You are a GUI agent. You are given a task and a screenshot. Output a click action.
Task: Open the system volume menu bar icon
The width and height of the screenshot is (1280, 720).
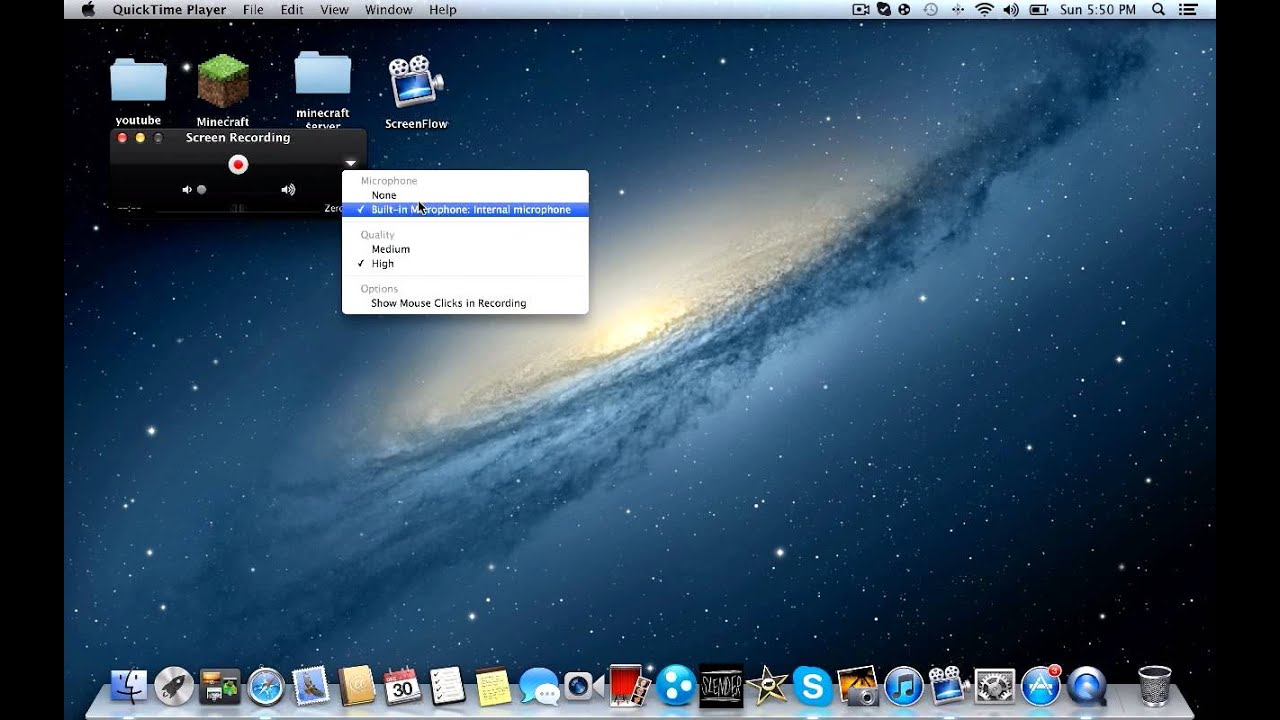[x=1011, y=10]
